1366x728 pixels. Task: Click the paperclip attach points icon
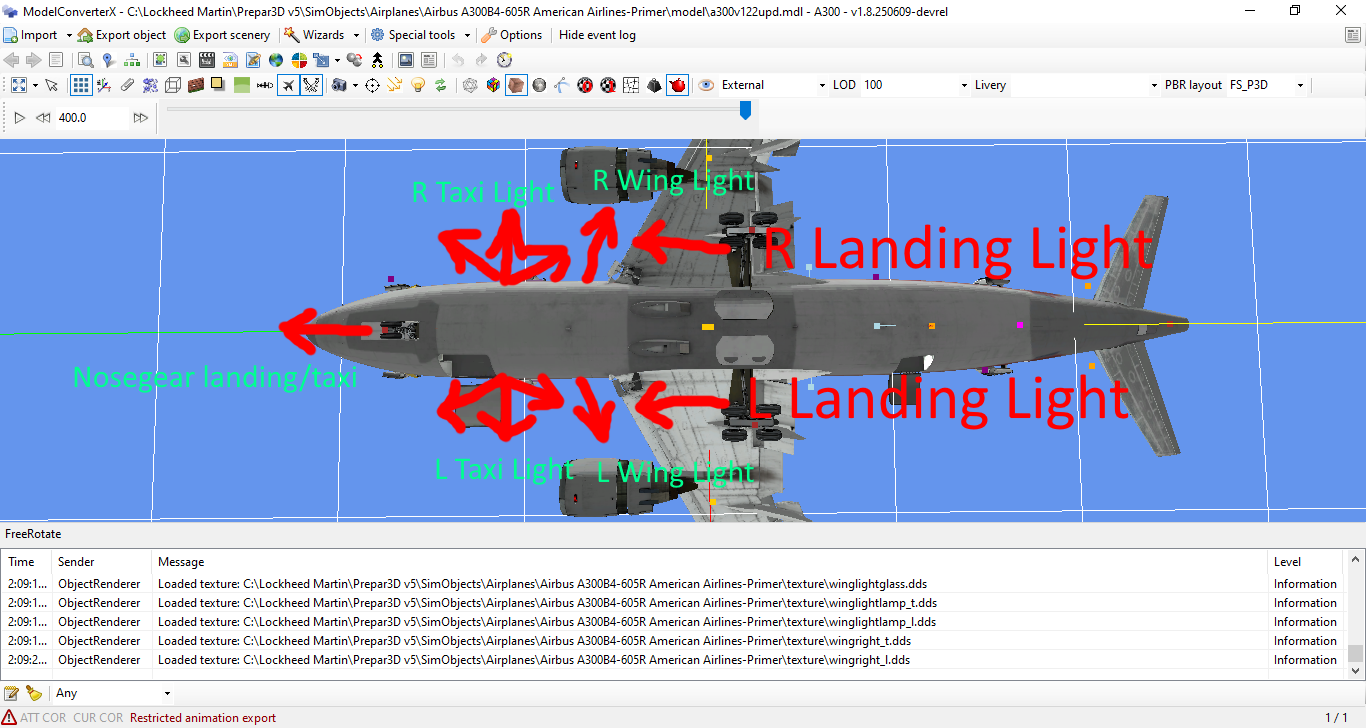(x=127, y=85)
